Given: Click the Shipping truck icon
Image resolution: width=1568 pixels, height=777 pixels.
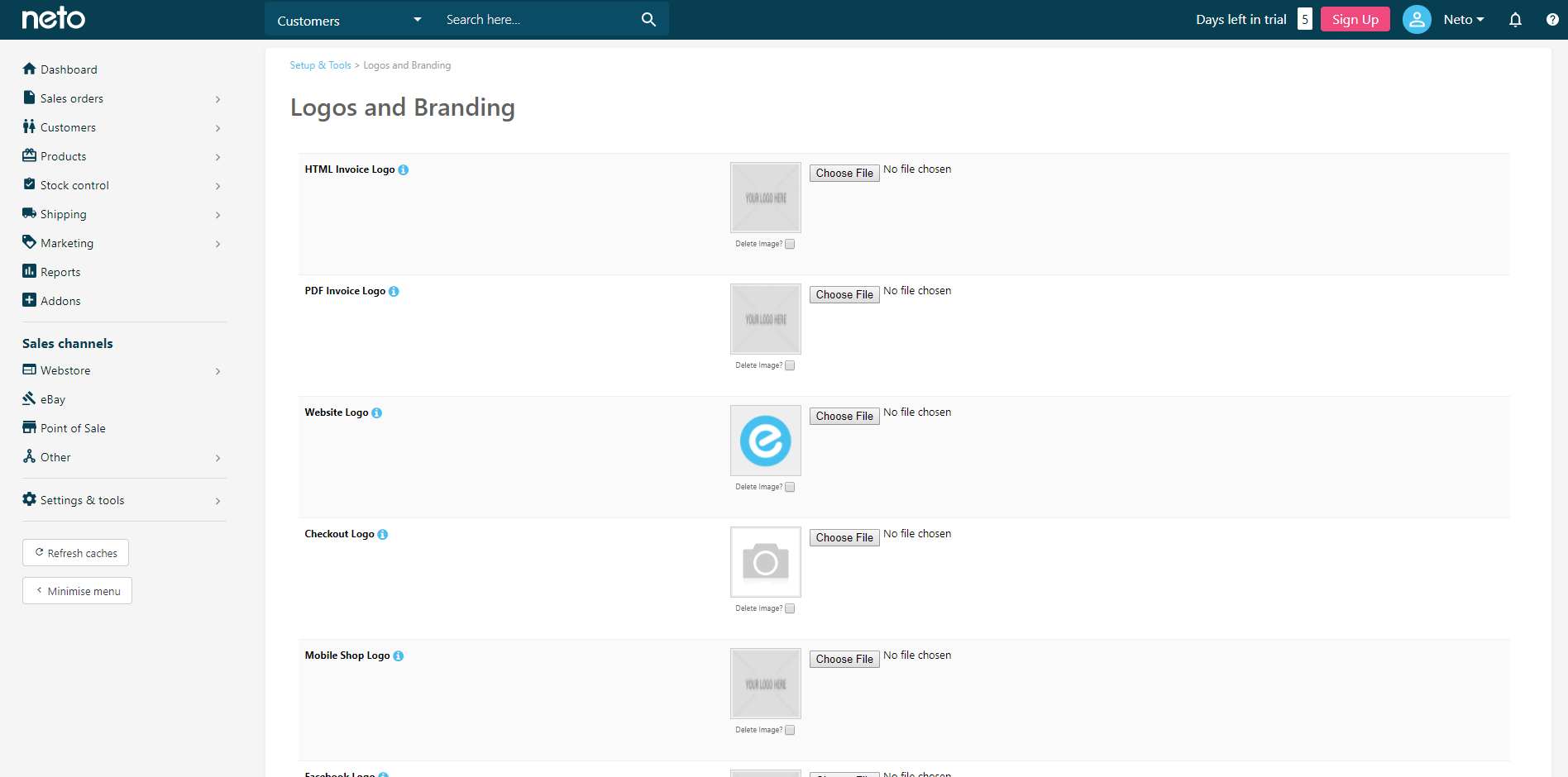Looking at the screenshot, I should coord(29,213).
